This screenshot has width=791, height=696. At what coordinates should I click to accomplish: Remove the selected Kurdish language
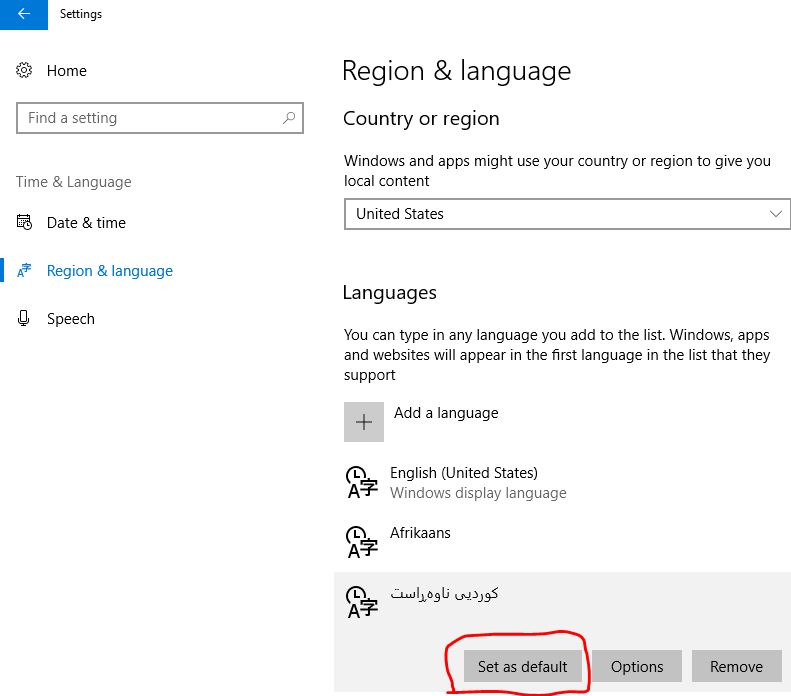(737, 666)
